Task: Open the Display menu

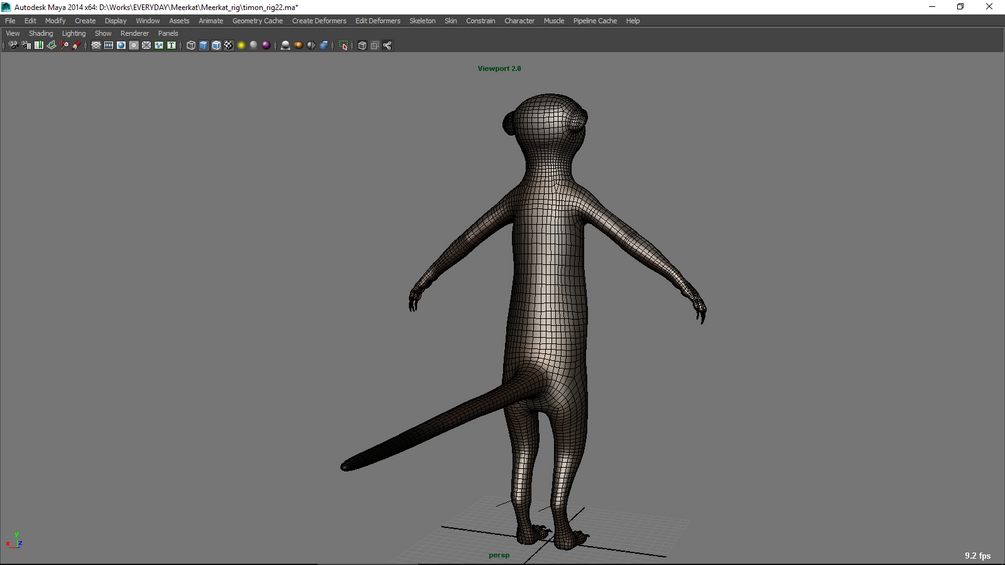Action: pyautogui.click(x=115, y=20)
